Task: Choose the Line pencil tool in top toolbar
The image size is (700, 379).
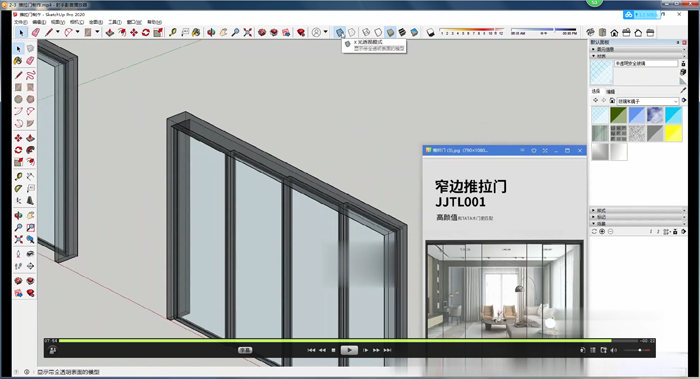Action: pyautogui.click(x=49, y=33)
